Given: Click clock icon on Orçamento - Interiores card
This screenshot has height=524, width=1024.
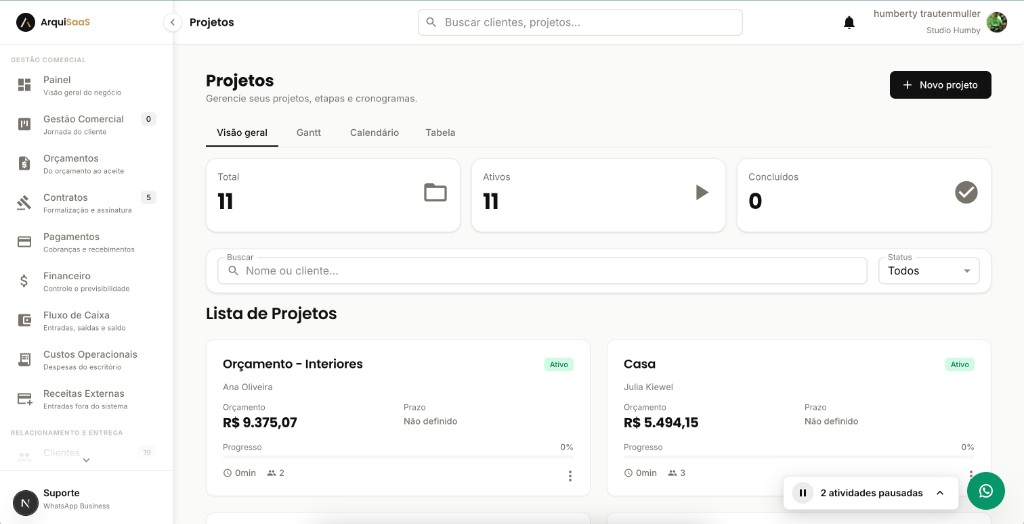Looking at the screenshot, I should (x=227, y=473).
